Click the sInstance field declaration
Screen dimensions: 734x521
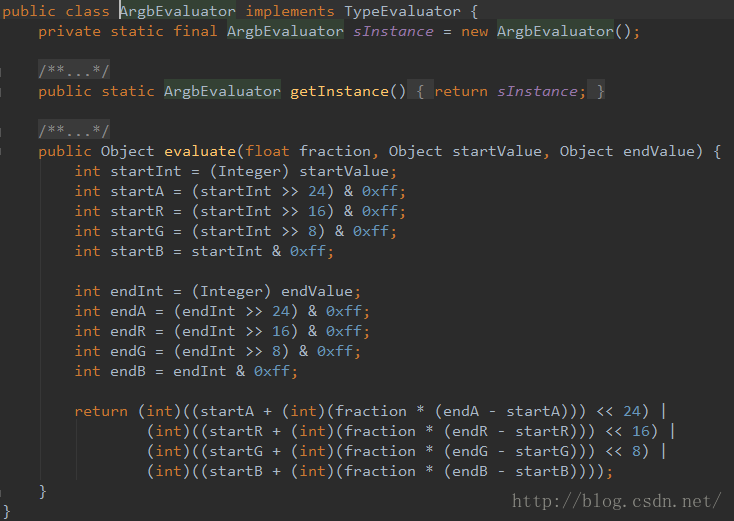[x=393, y=31]
